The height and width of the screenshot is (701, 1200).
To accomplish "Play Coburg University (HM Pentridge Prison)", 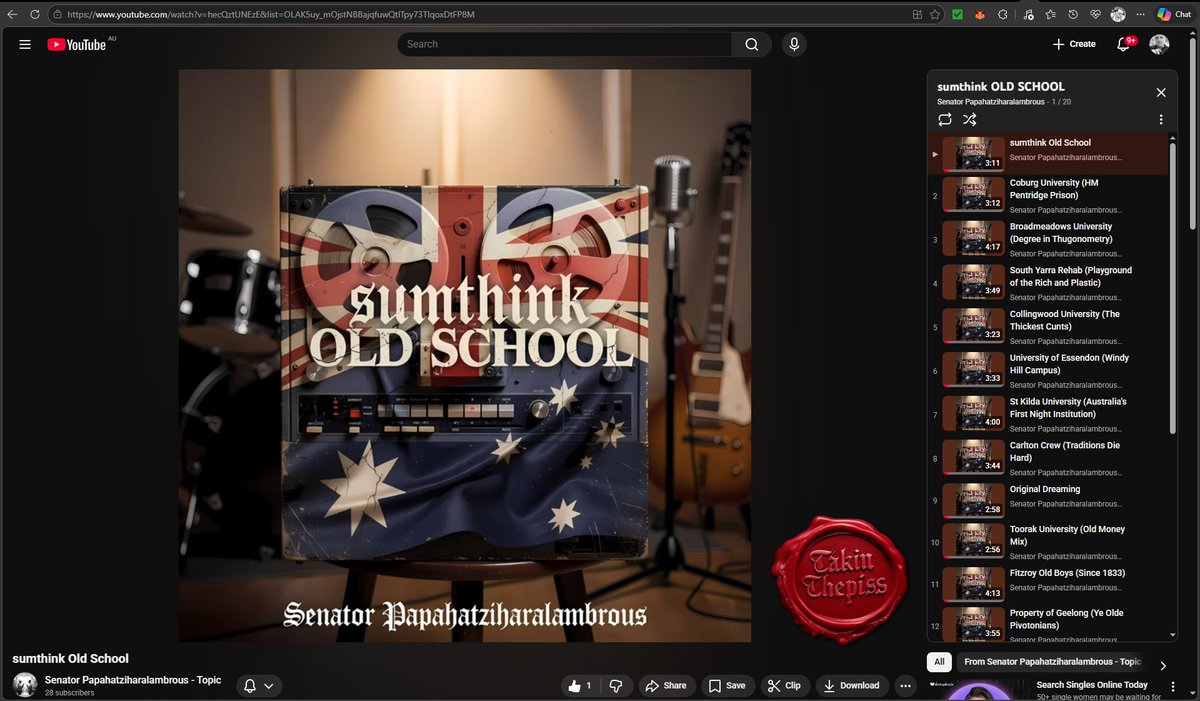I will pos(1047,195).
